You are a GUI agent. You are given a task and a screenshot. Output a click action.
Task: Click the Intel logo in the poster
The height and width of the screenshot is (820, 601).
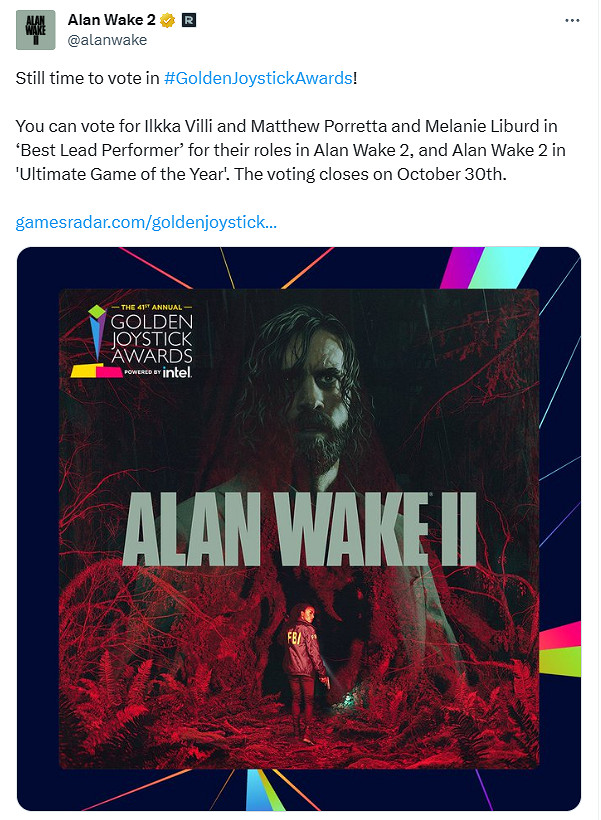click(177, 372)
